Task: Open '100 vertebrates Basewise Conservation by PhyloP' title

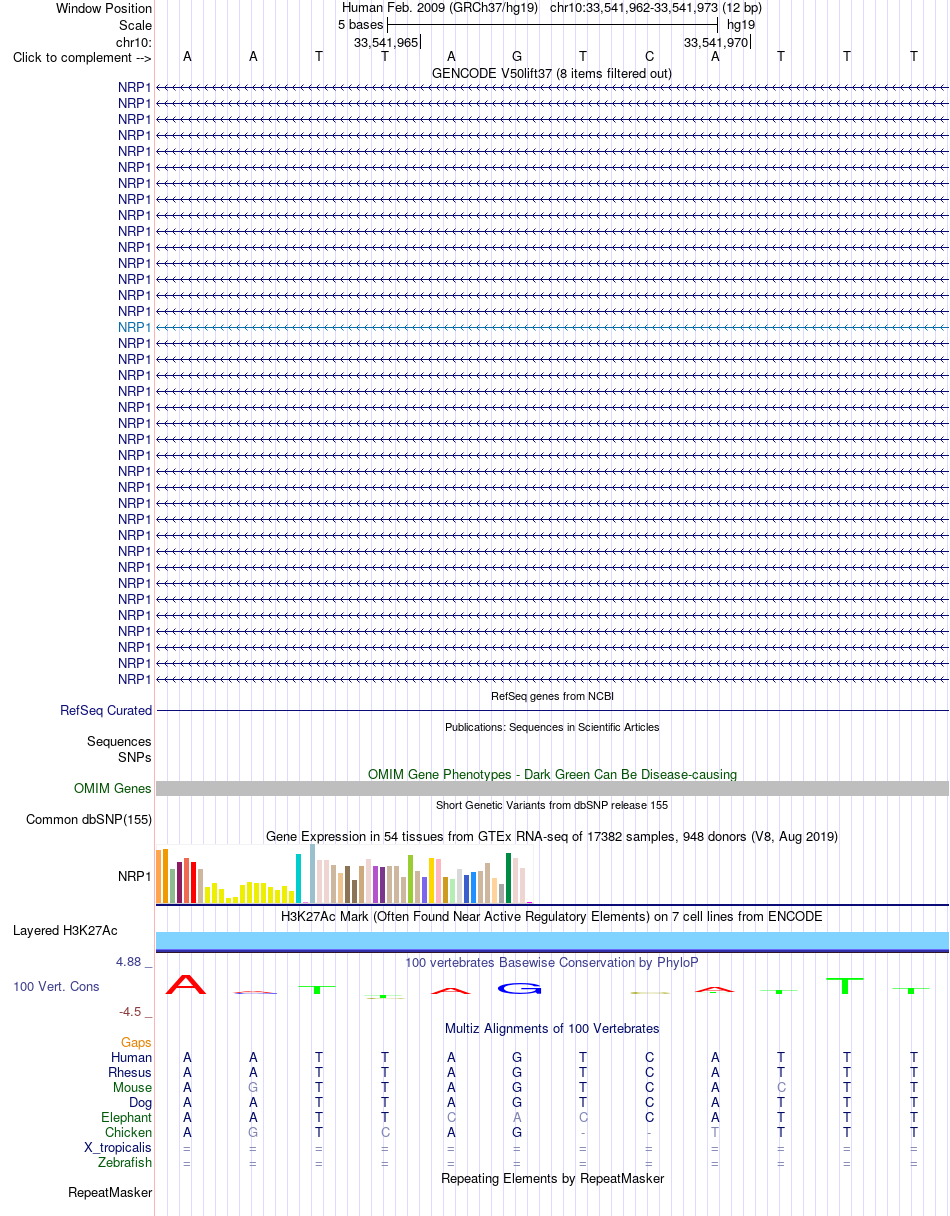Action: click(x=552, y=962)
